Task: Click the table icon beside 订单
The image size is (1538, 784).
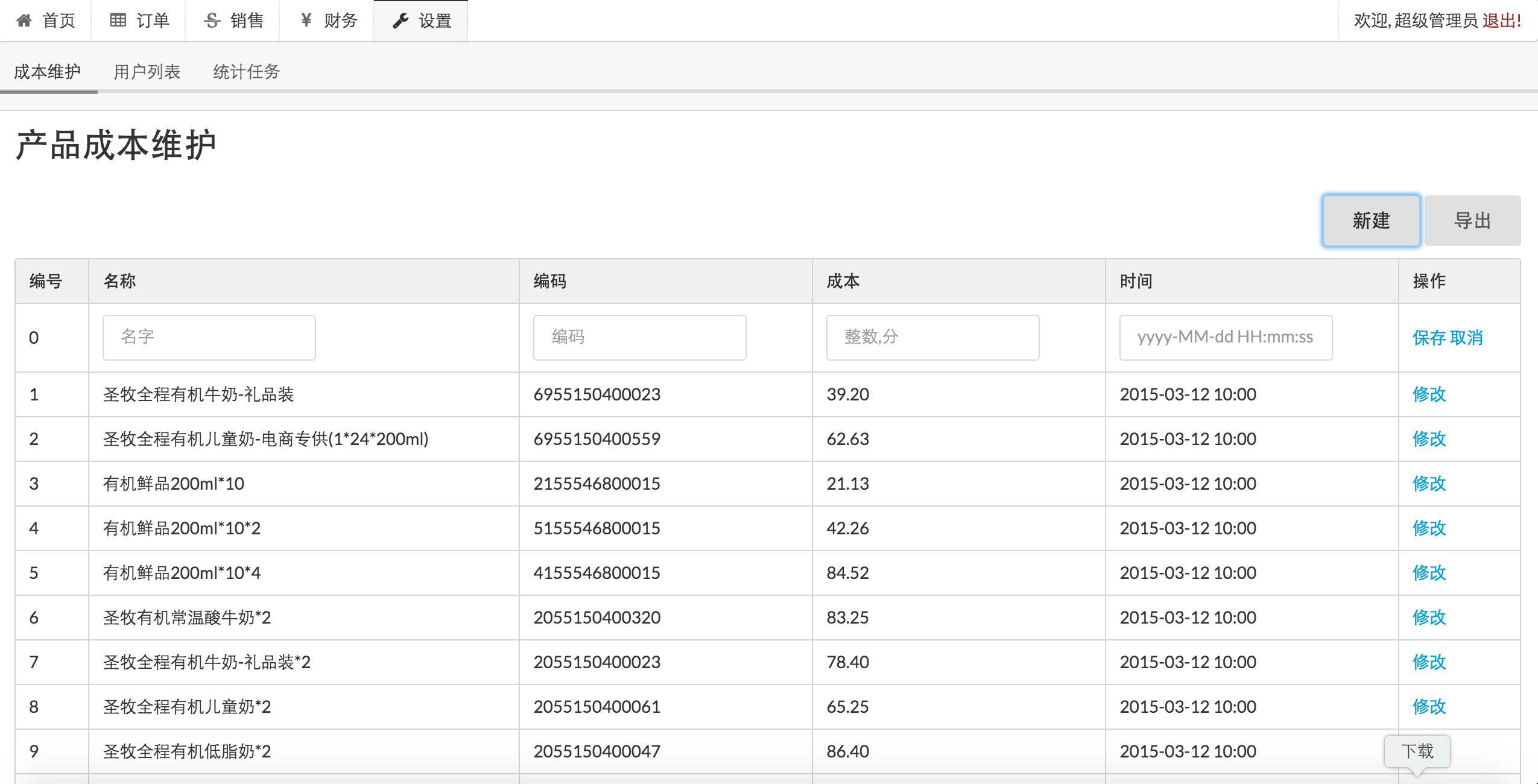Action: point(118,21)
